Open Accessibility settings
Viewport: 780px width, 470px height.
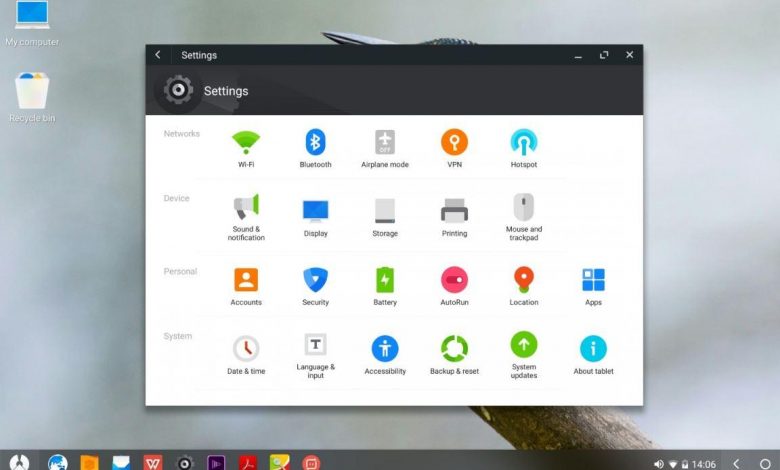point(385,355)
